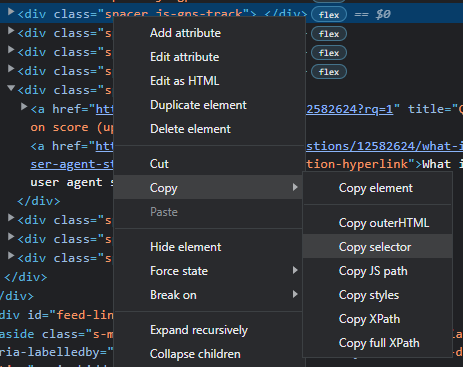Choose Collapse children menu item
The height and width of the screenshot is (367, 463).
coord(208,354)
